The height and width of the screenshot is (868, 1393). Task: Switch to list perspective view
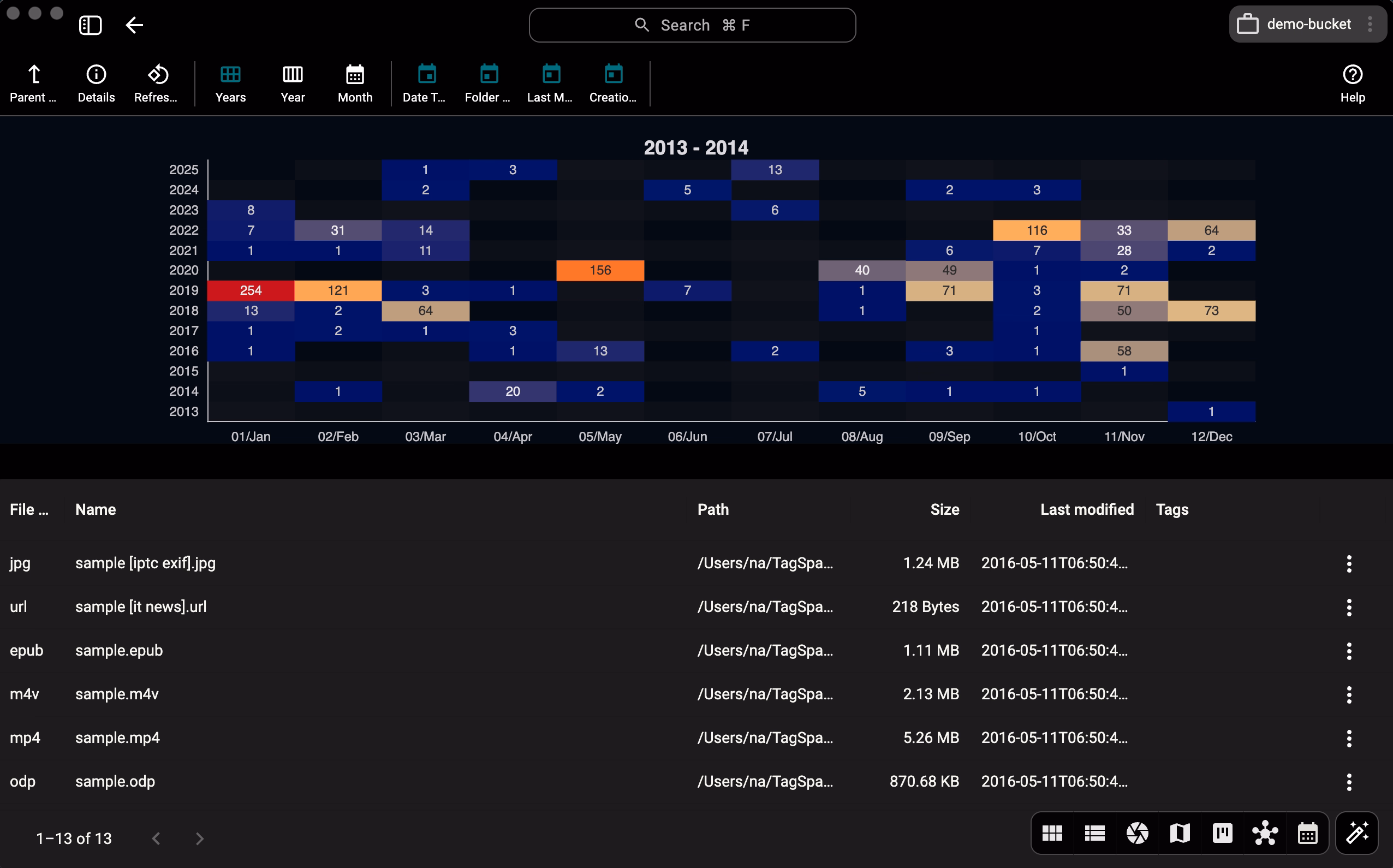tap(1094, 833)
